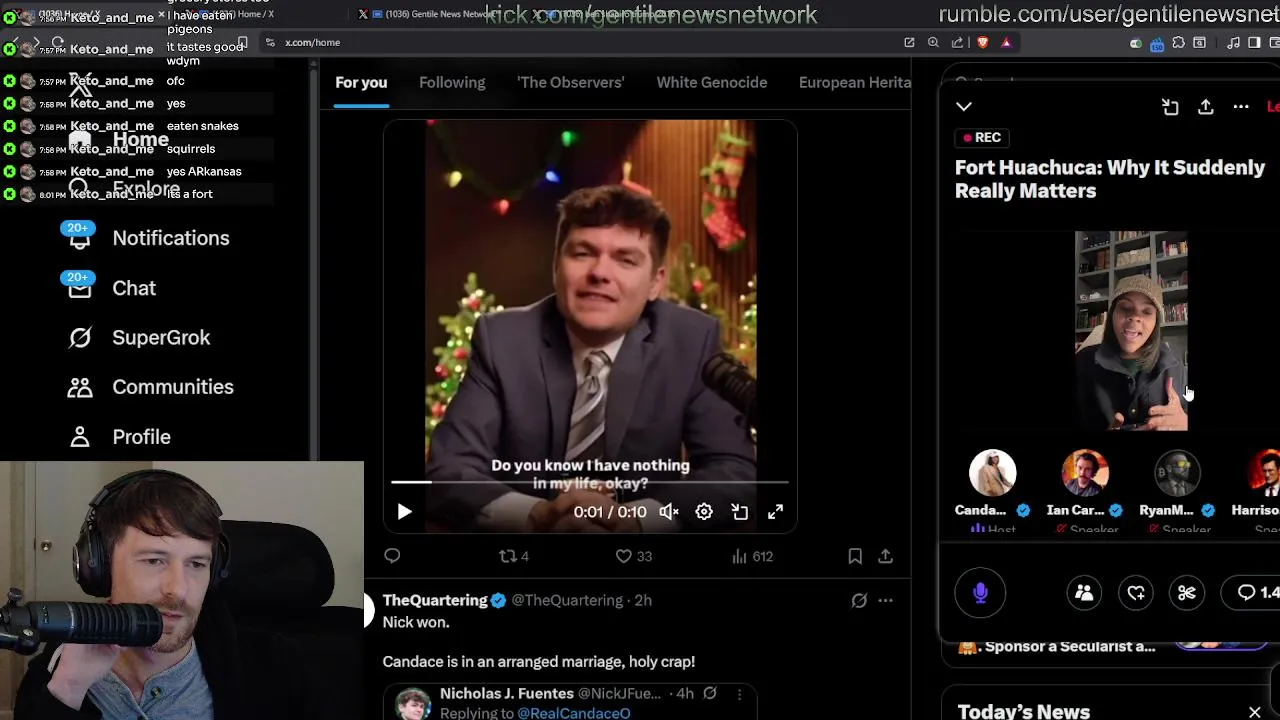The height and width of the screenshot is (720, 1280).
Task: Mute the video with the speaker icon
Action: 669,512
